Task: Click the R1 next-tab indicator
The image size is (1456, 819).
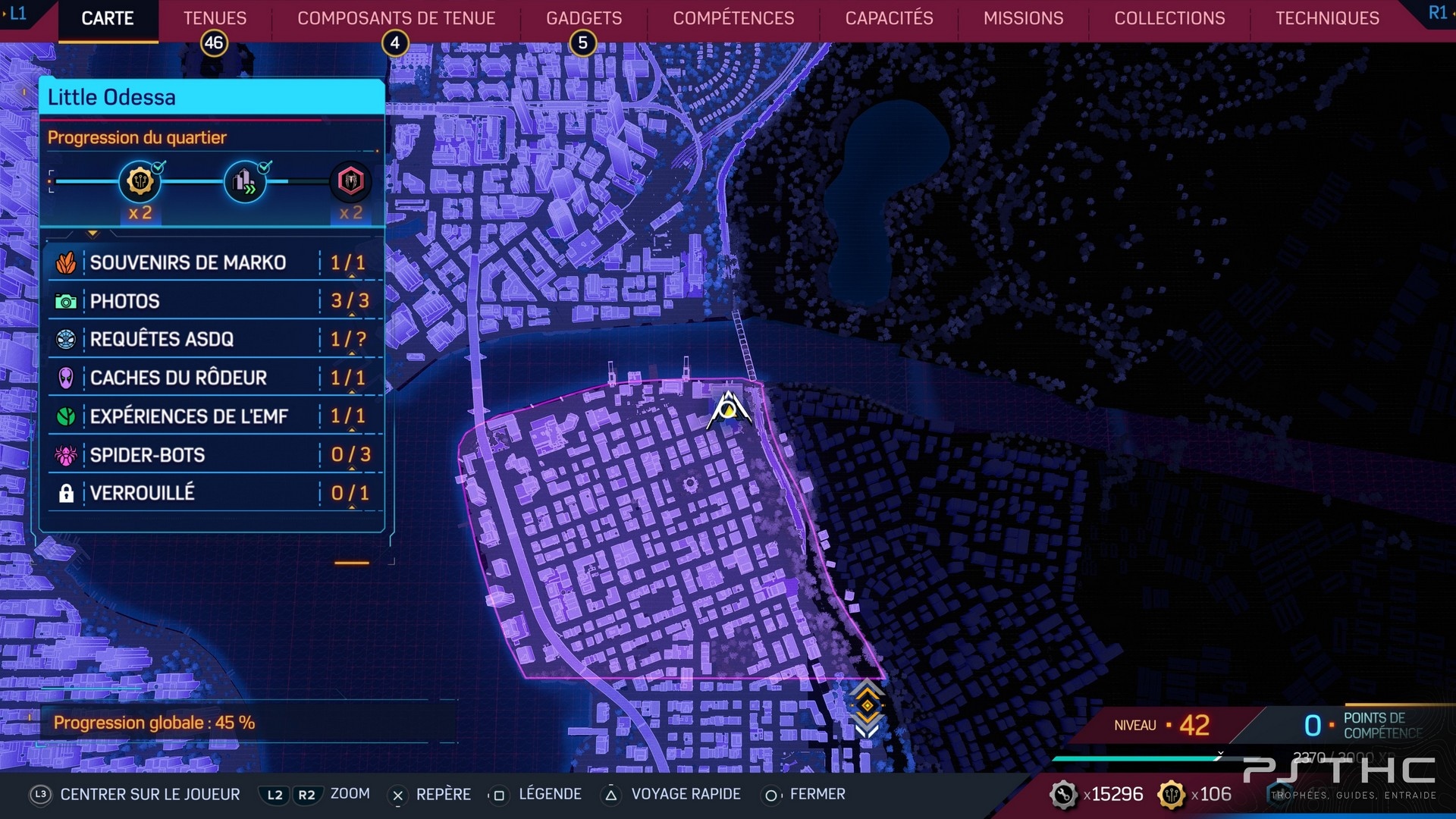Action: pos(1439,13)
